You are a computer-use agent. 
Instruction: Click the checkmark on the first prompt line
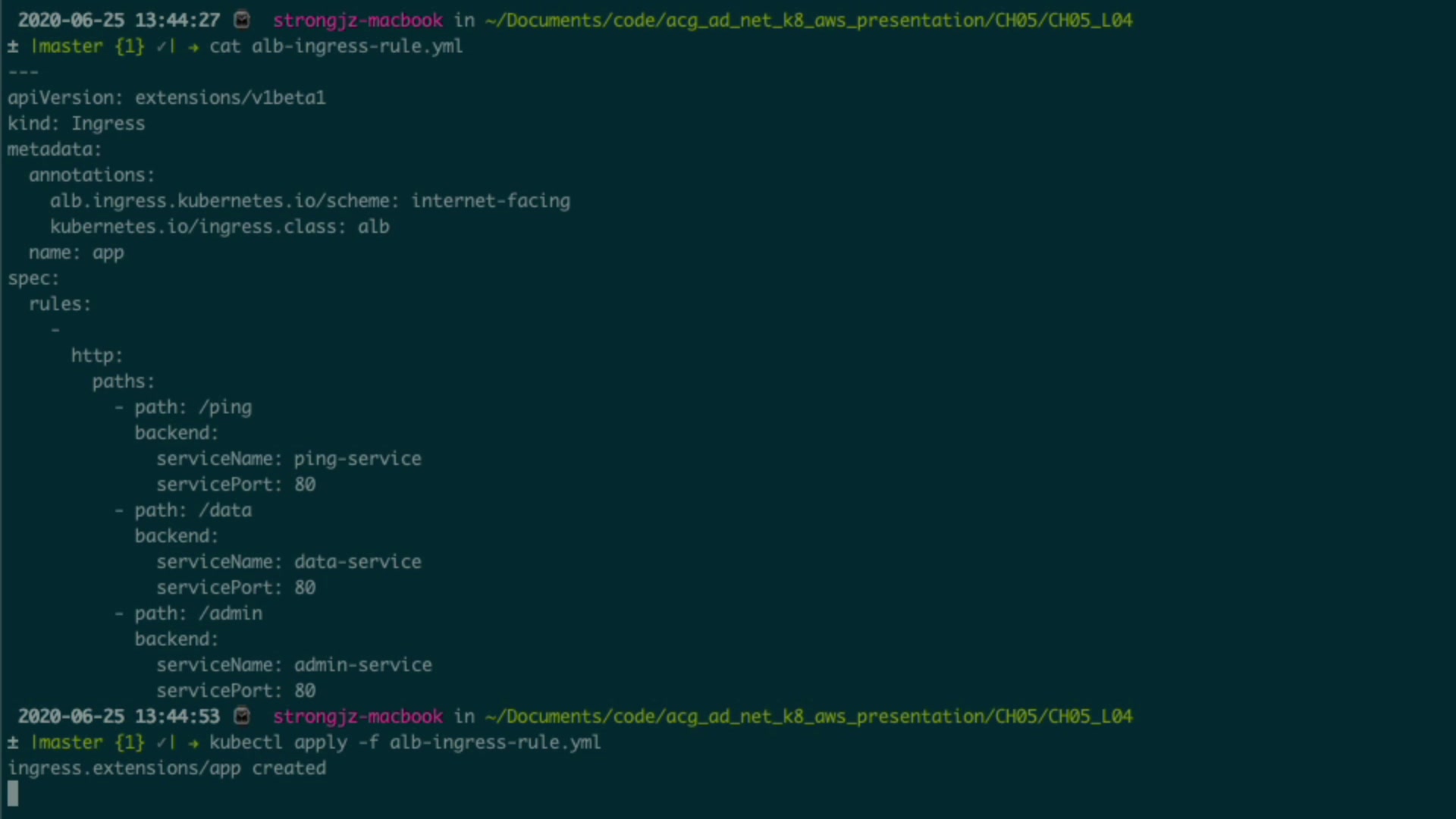click(162, 46)
